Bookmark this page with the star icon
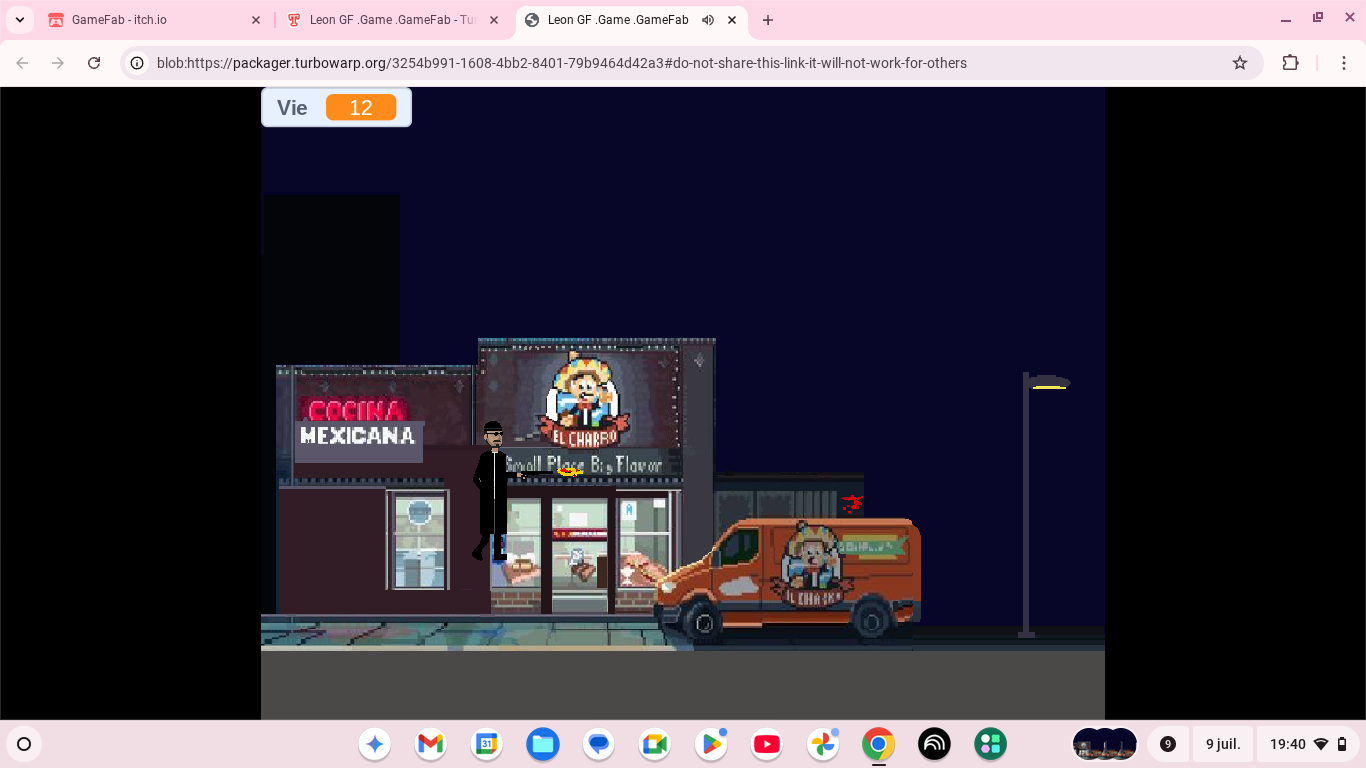The width and height of the screenshot is (1366, 768). [1240, 63]
